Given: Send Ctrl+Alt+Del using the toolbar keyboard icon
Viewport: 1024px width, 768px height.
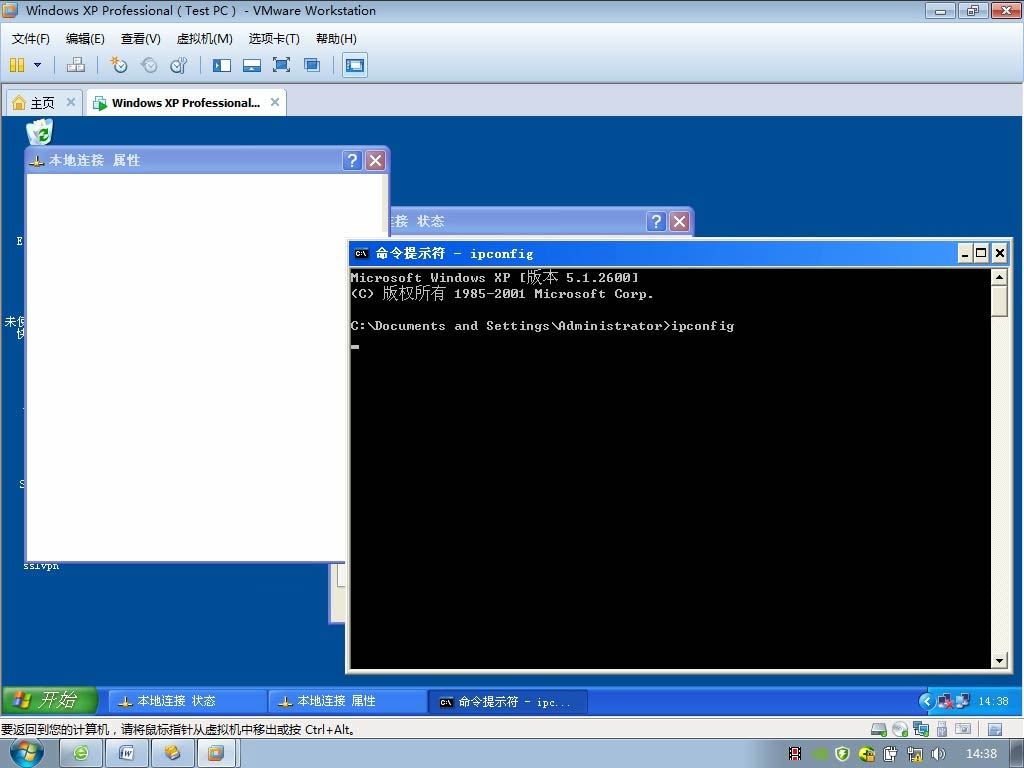Looking at the screenshot, I should 76,65.
